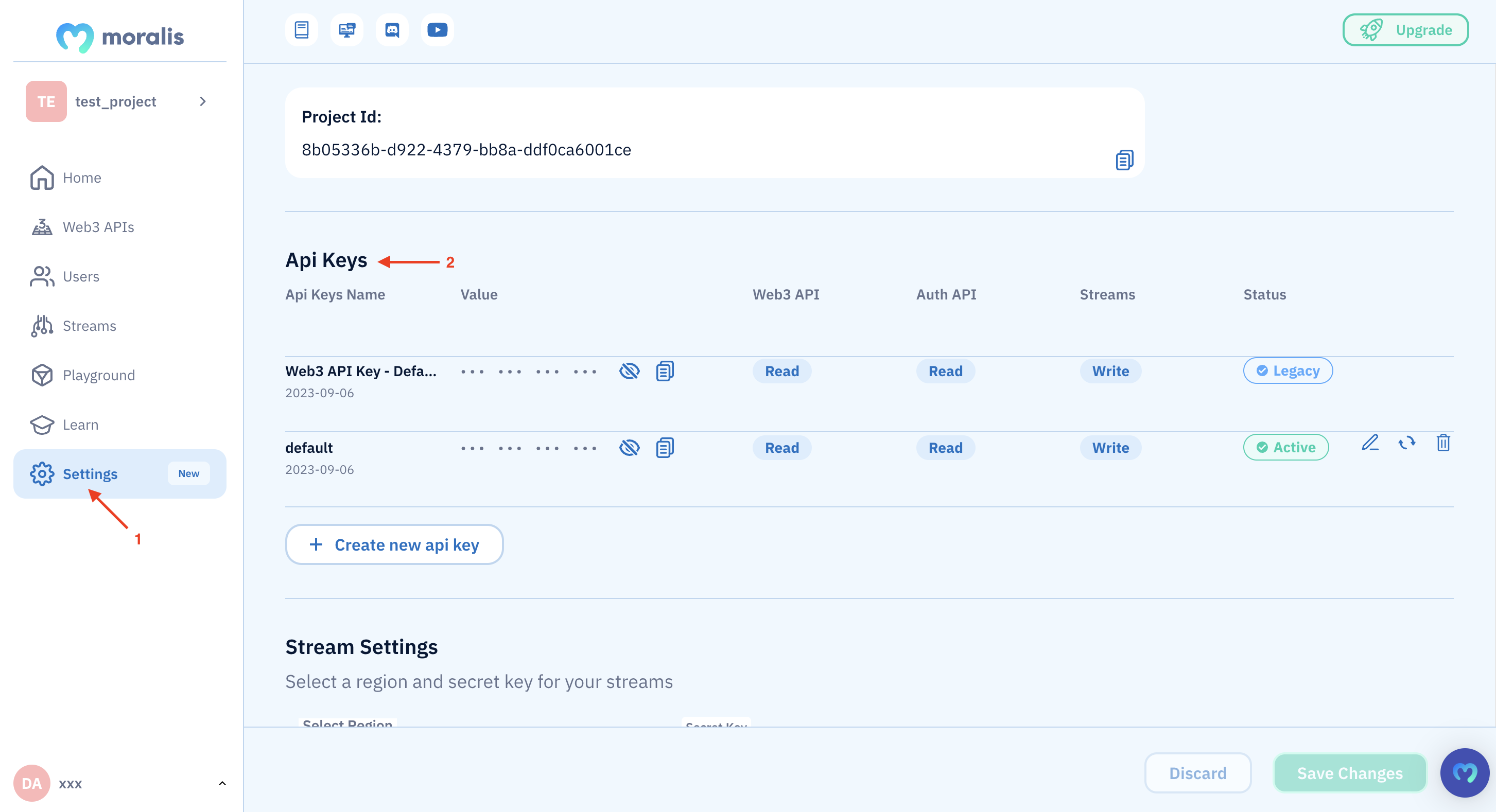The image size is (1496, 812).
Task: Click the 'test_project' name label
Action: click(x=115, y=101)
